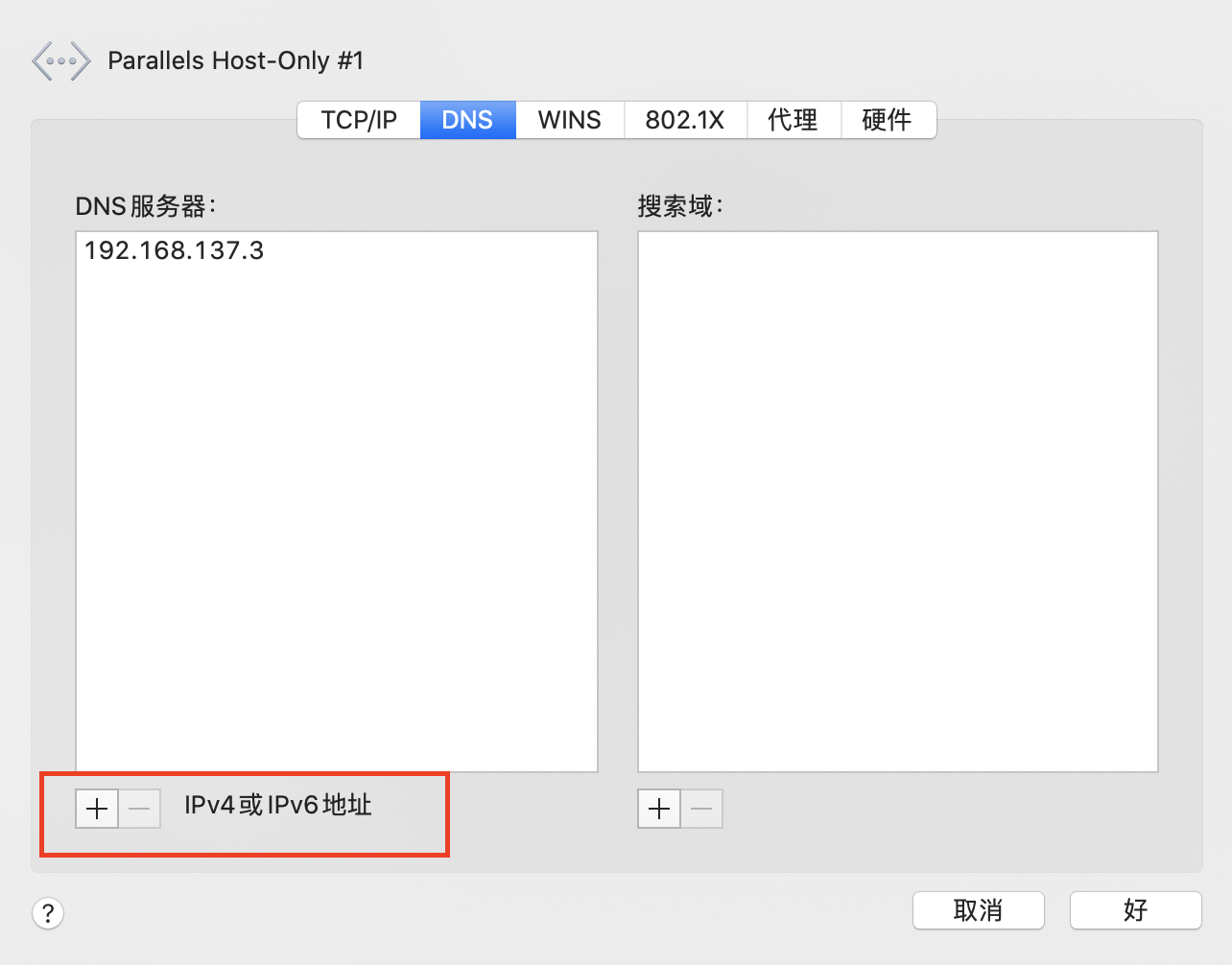The width and height of the screenshot is (1232, 965).
Task: Click inside the empty 搜索域 list box
Action: click(898, 501)
